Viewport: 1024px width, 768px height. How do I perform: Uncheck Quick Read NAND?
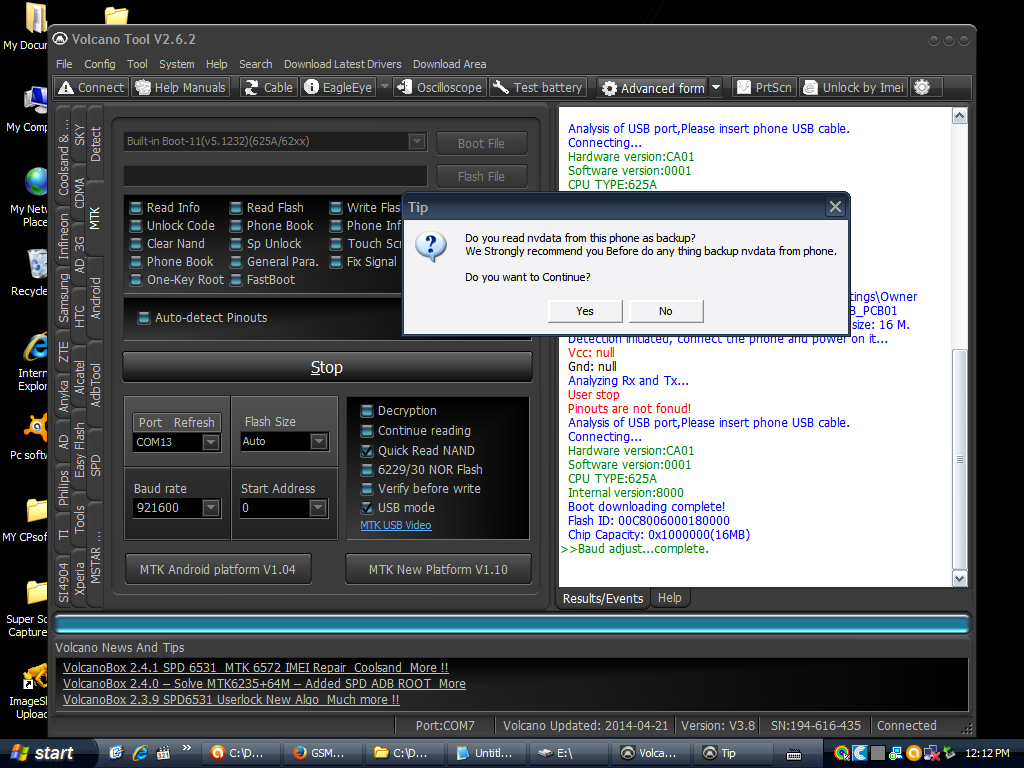click(367, 451)
